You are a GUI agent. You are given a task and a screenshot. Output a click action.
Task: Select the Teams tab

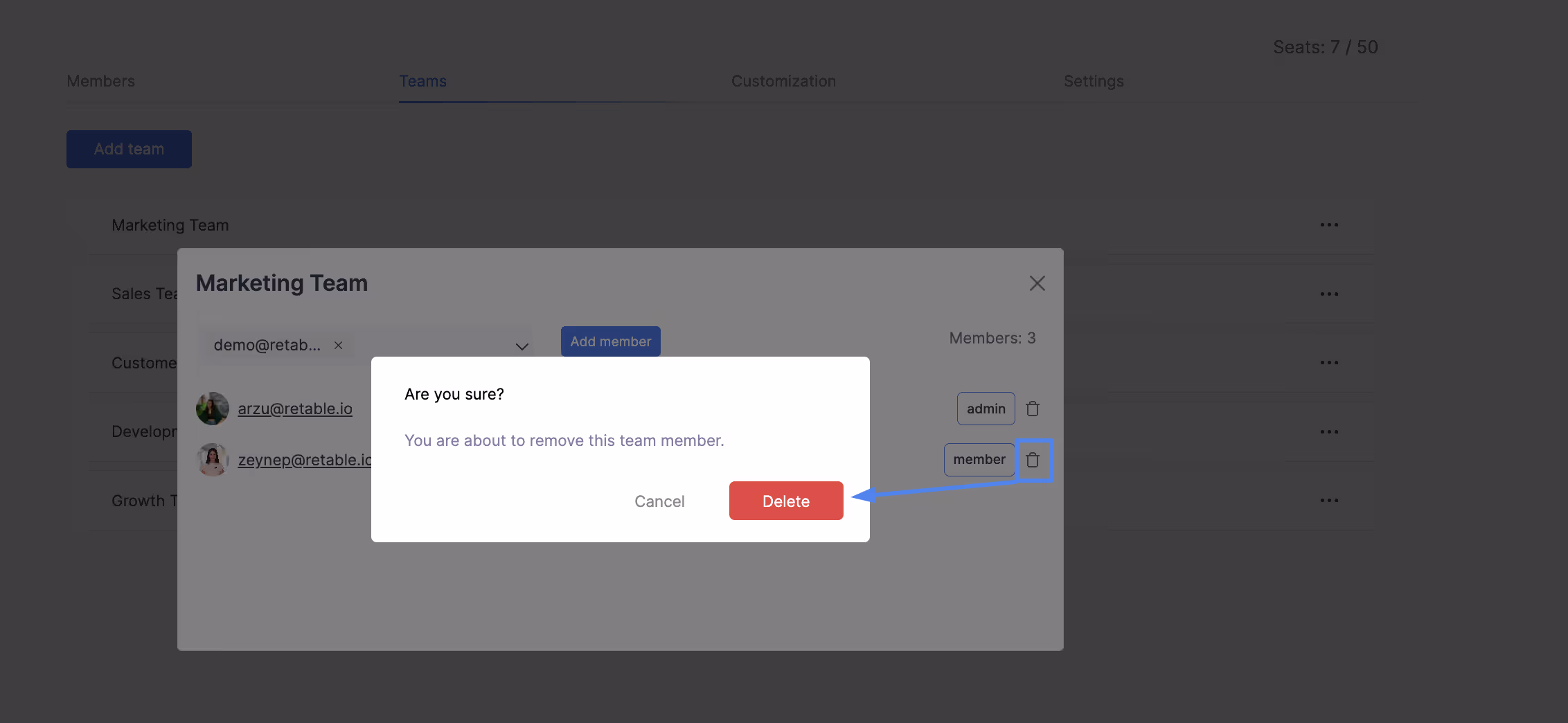422,81
